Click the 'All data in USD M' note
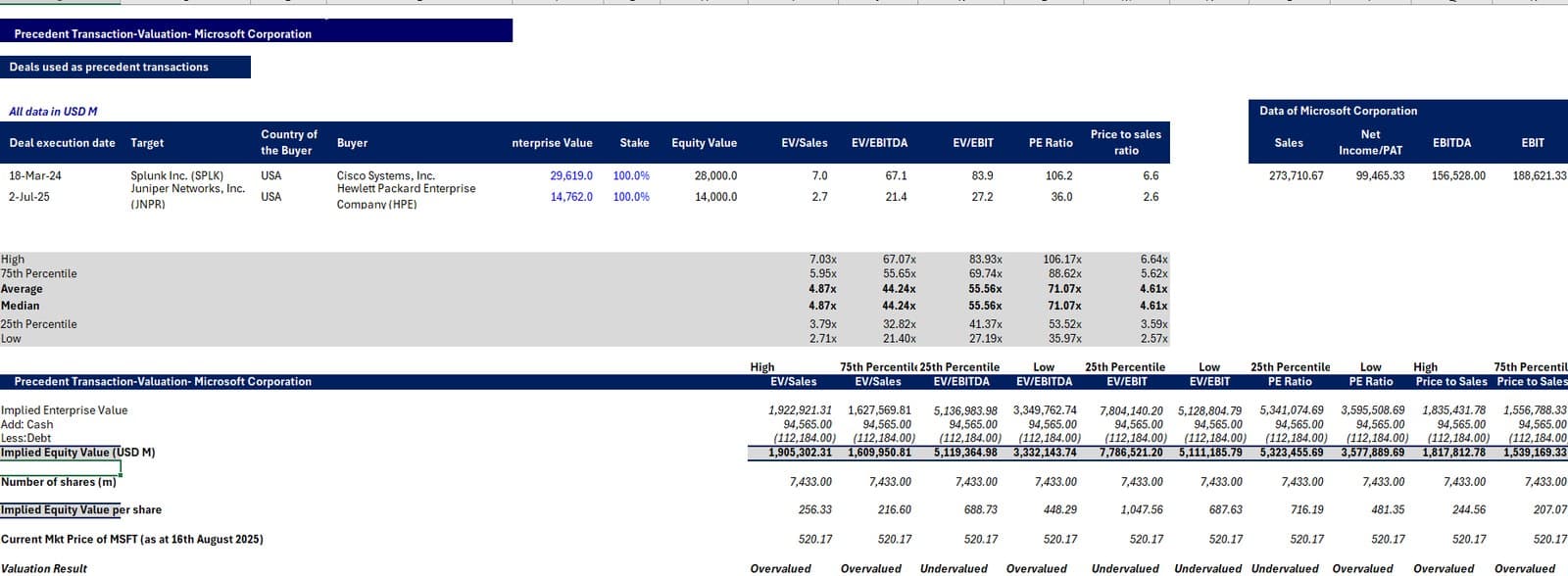This screenshot has width=1568, height=576. (53, 112)
